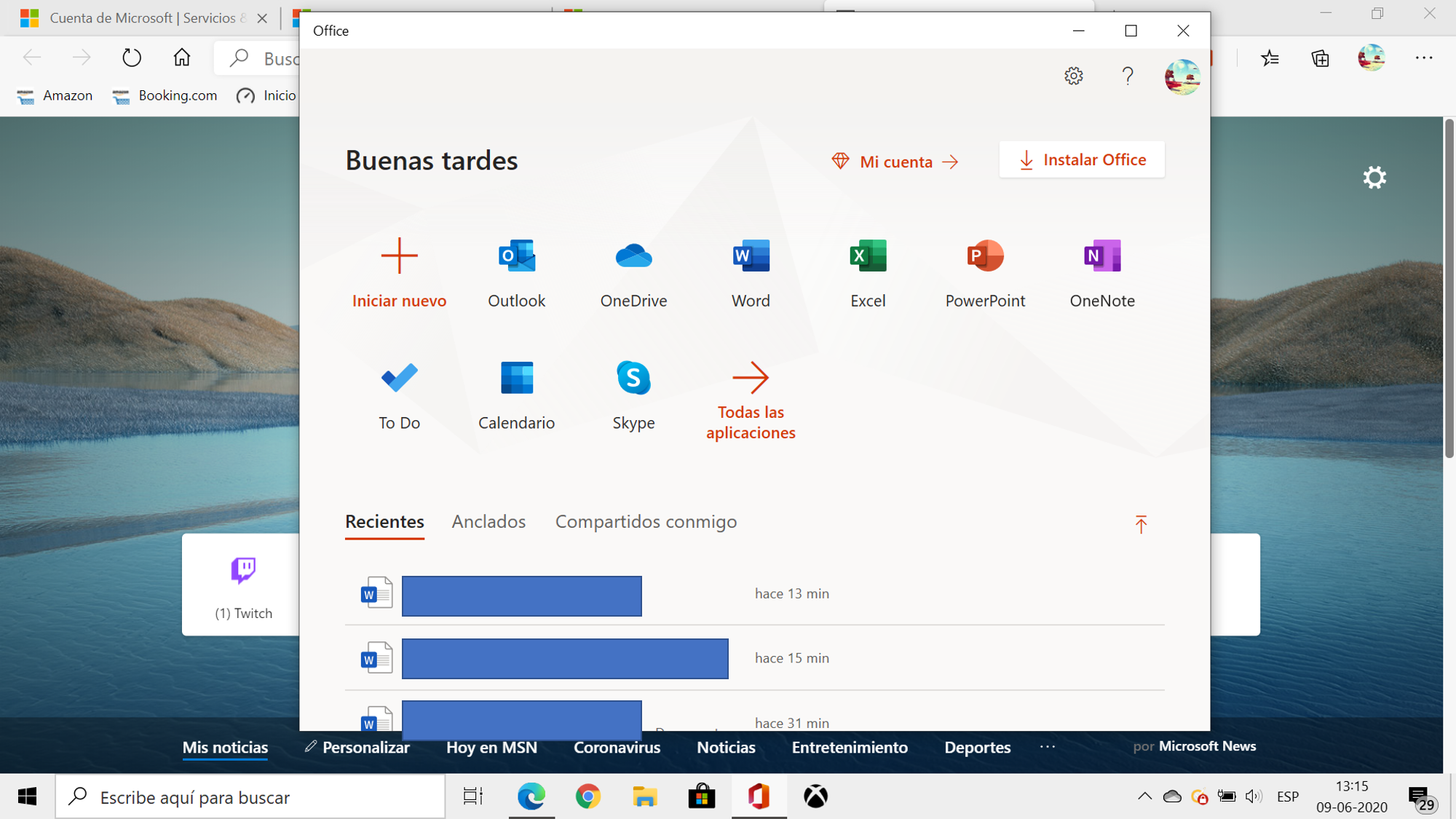Select Recientes tab in files
This screenshot has height=819, width=1456.
coord(384,521)
